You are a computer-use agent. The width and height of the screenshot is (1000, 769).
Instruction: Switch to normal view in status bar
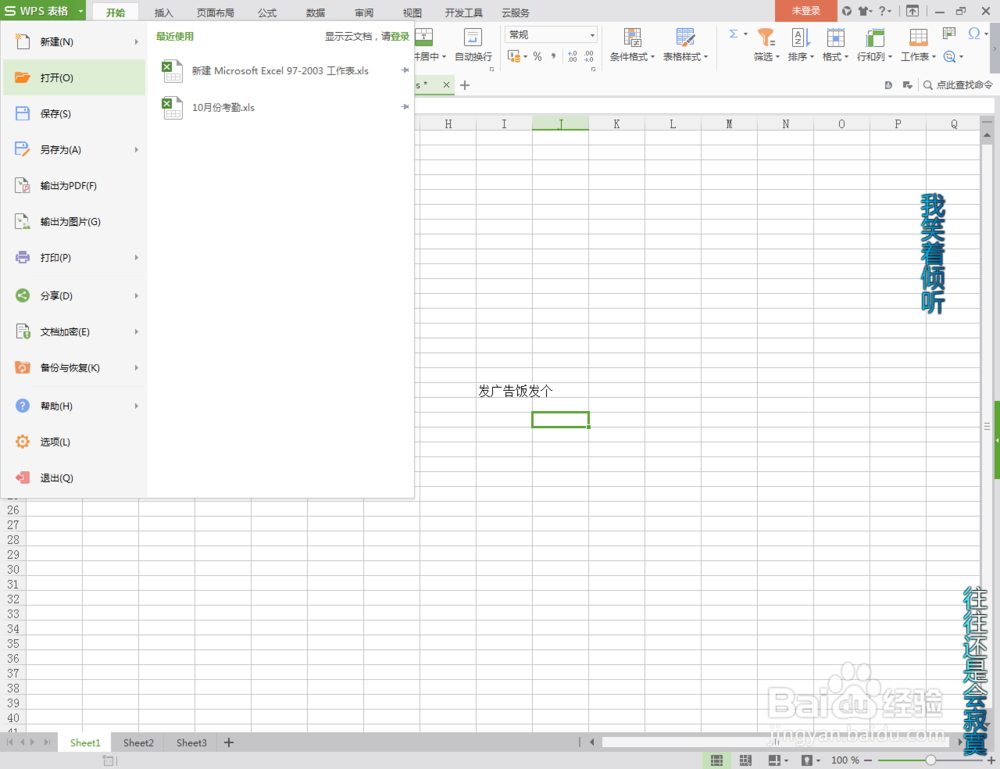(717, 760)
